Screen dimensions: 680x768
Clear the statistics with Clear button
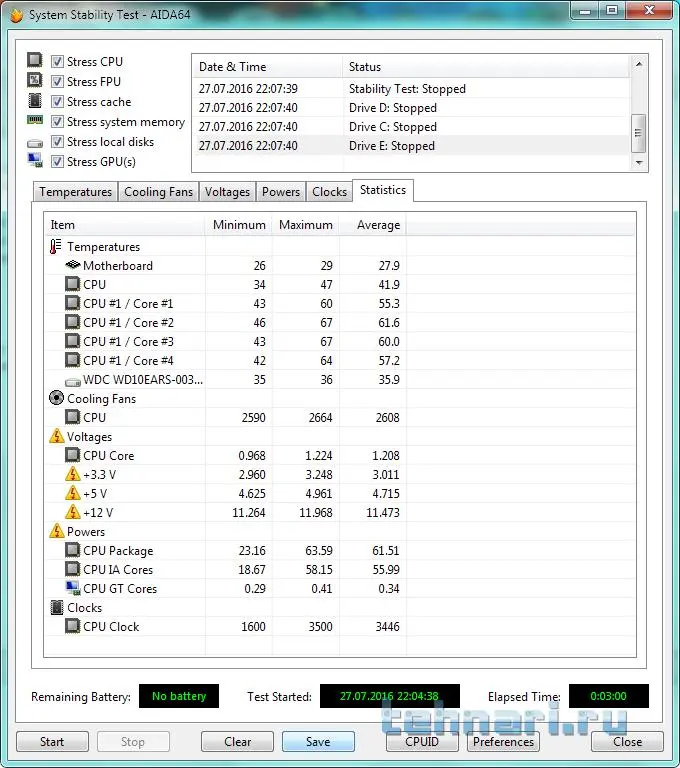click(x=237, y=742)
